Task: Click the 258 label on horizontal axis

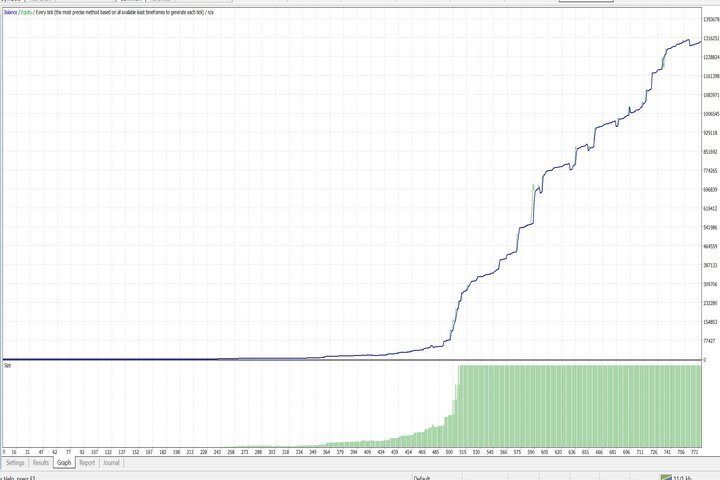Action: [x=231, y=452]
